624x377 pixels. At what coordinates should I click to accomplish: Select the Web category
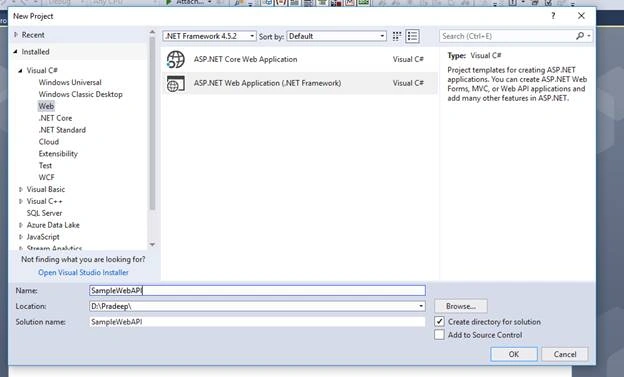[x=46, y=106]
